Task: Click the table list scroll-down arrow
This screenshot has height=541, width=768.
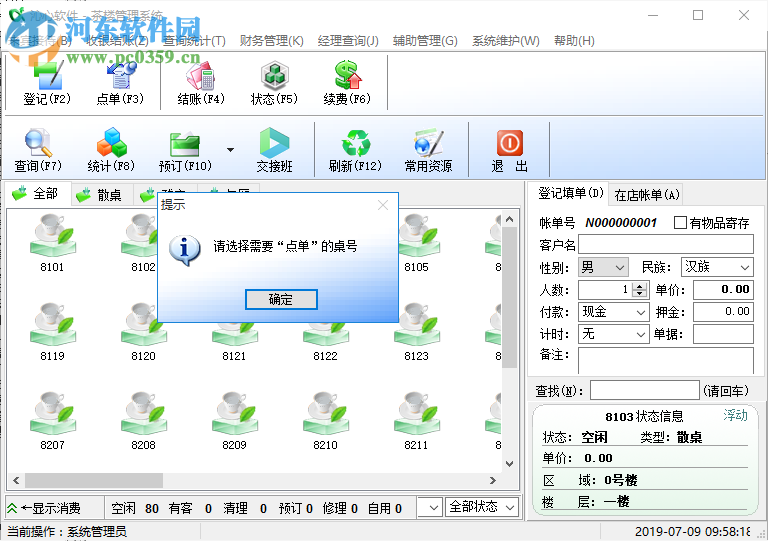Action: [509, 464]
